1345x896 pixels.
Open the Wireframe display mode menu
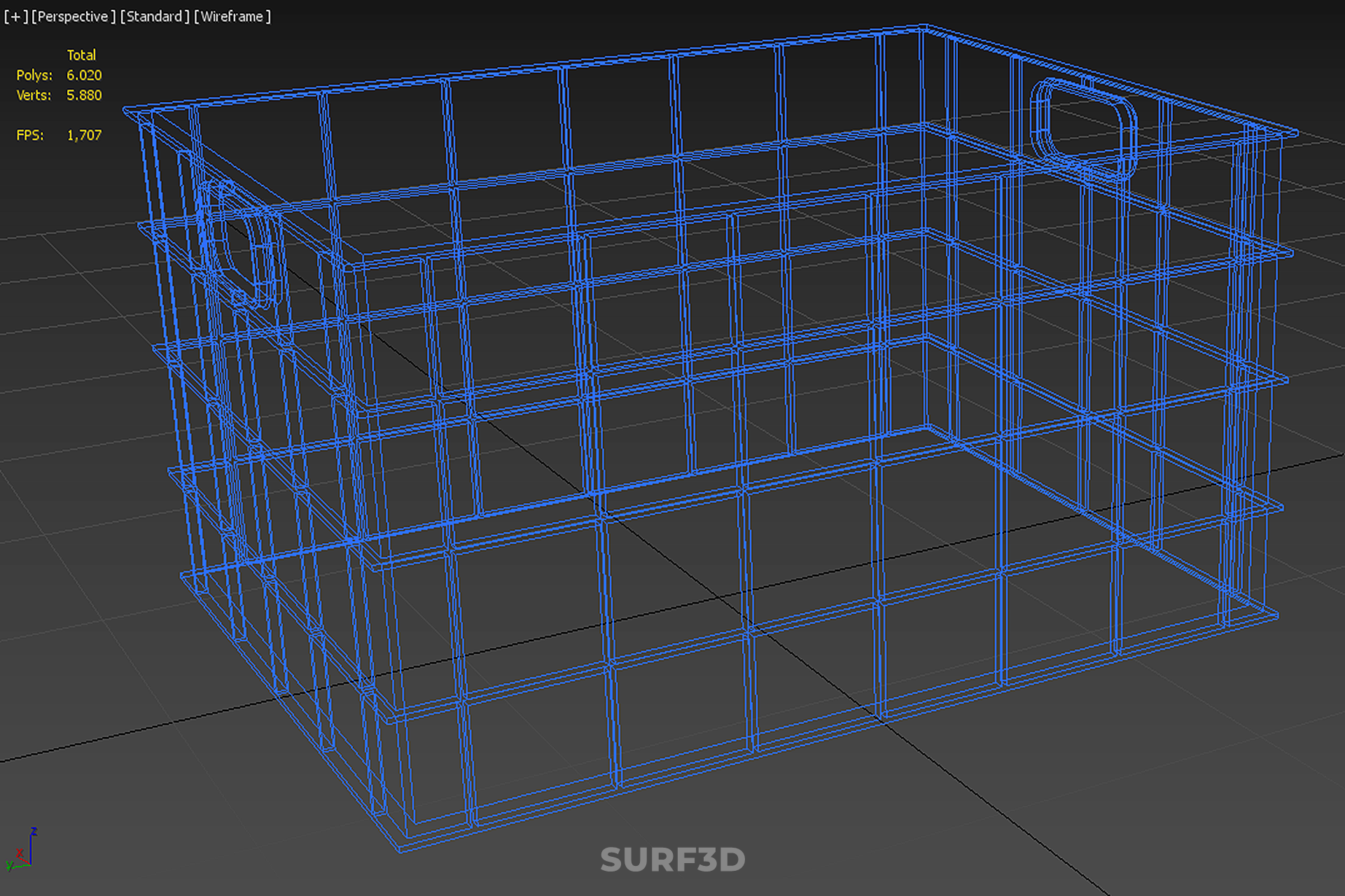click(x=232, y=16)
